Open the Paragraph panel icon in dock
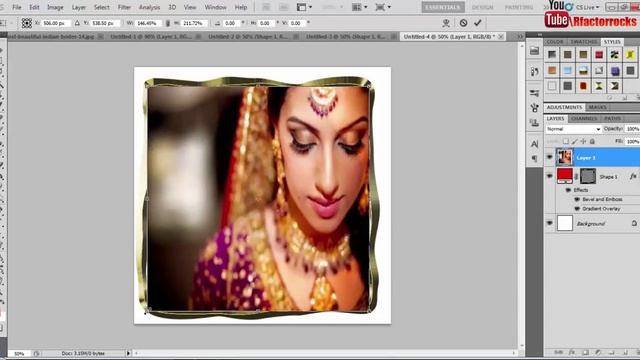Viewport: 640px width, 360px height. point(534,158)
